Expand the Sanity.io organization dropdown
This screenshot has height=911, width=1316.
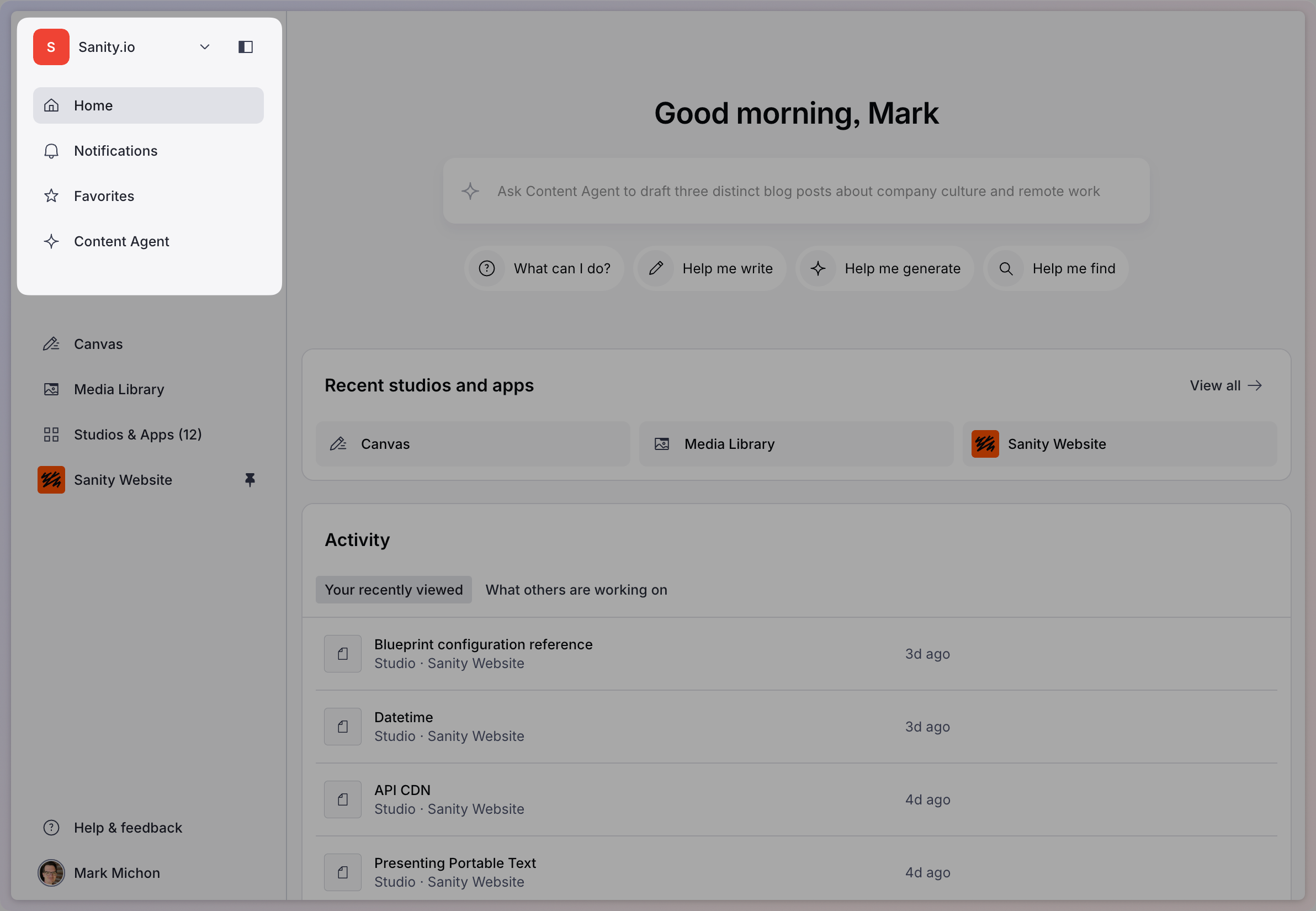(204, 47)
